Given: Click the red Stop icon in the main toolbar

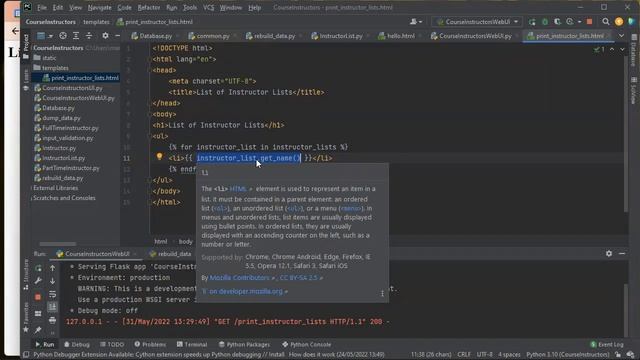Looking at the screenshot, I should [x=589, y=22].
